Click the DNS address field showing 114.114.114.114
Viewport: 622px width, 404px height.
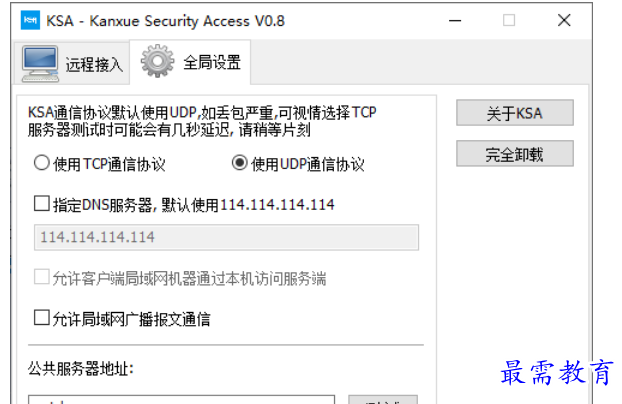point(226,237)
